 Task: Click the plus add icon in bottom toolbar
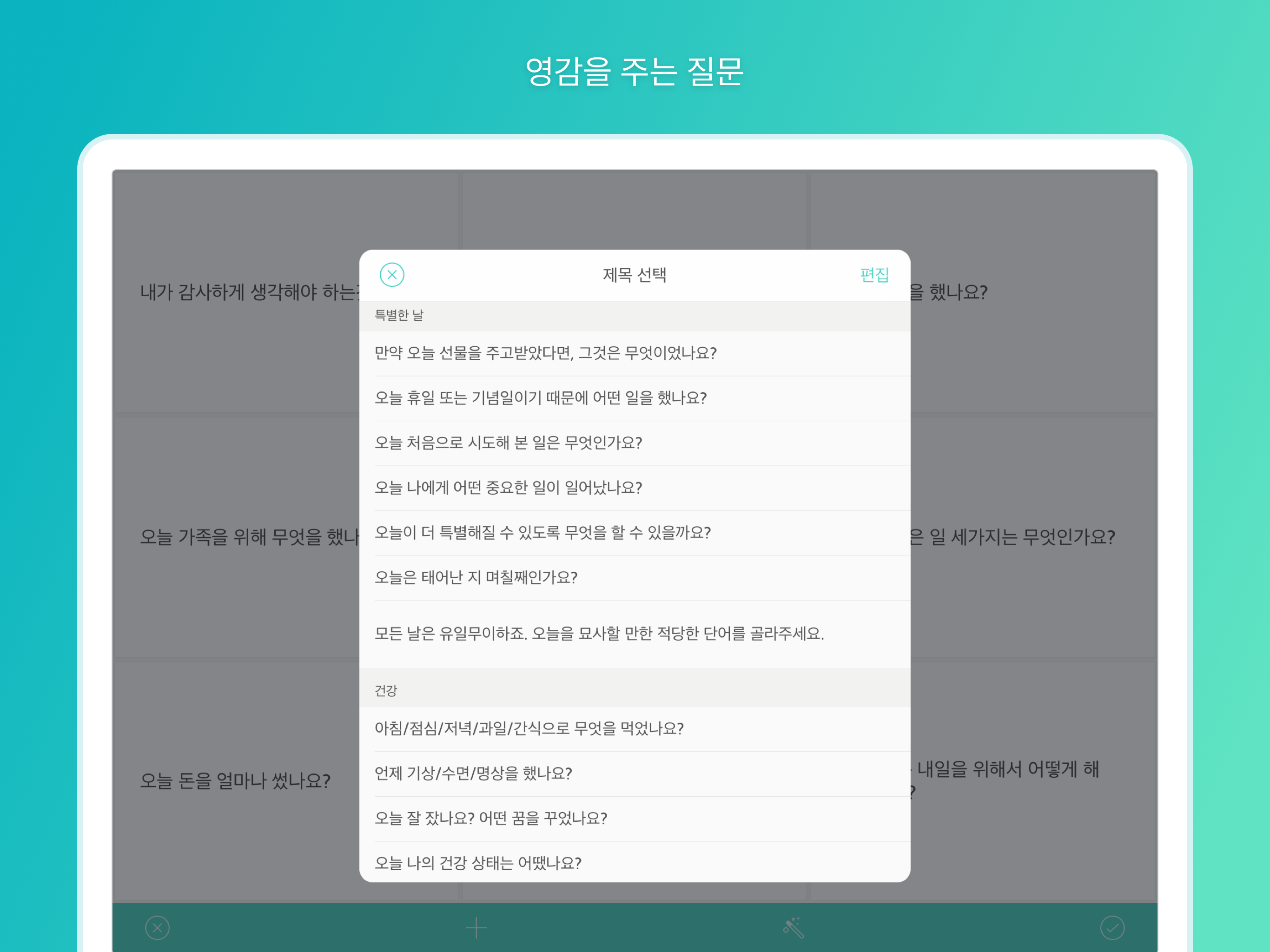click(476, 927)
